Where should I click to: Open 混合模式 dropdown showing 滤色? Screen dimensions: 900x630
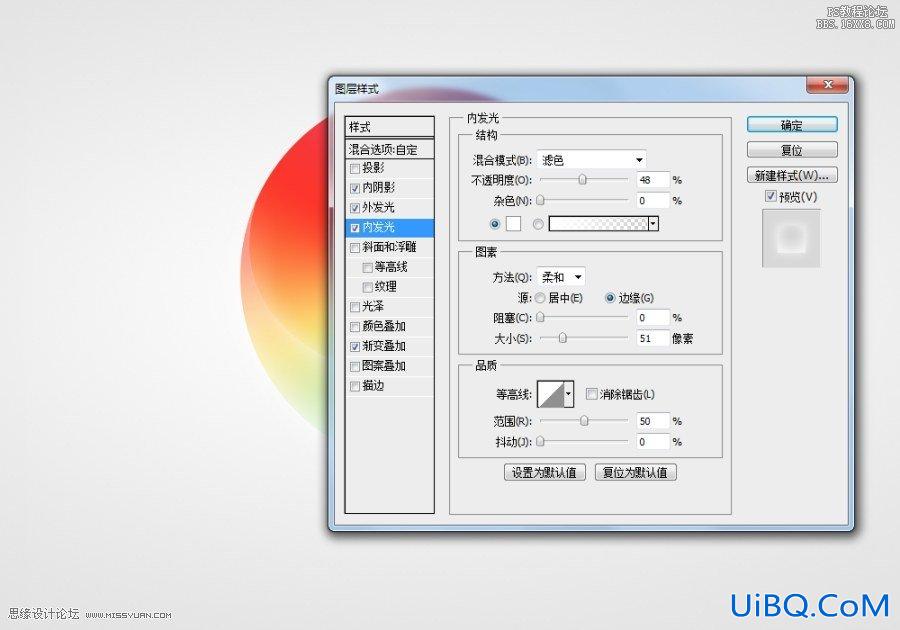point(592,160)
